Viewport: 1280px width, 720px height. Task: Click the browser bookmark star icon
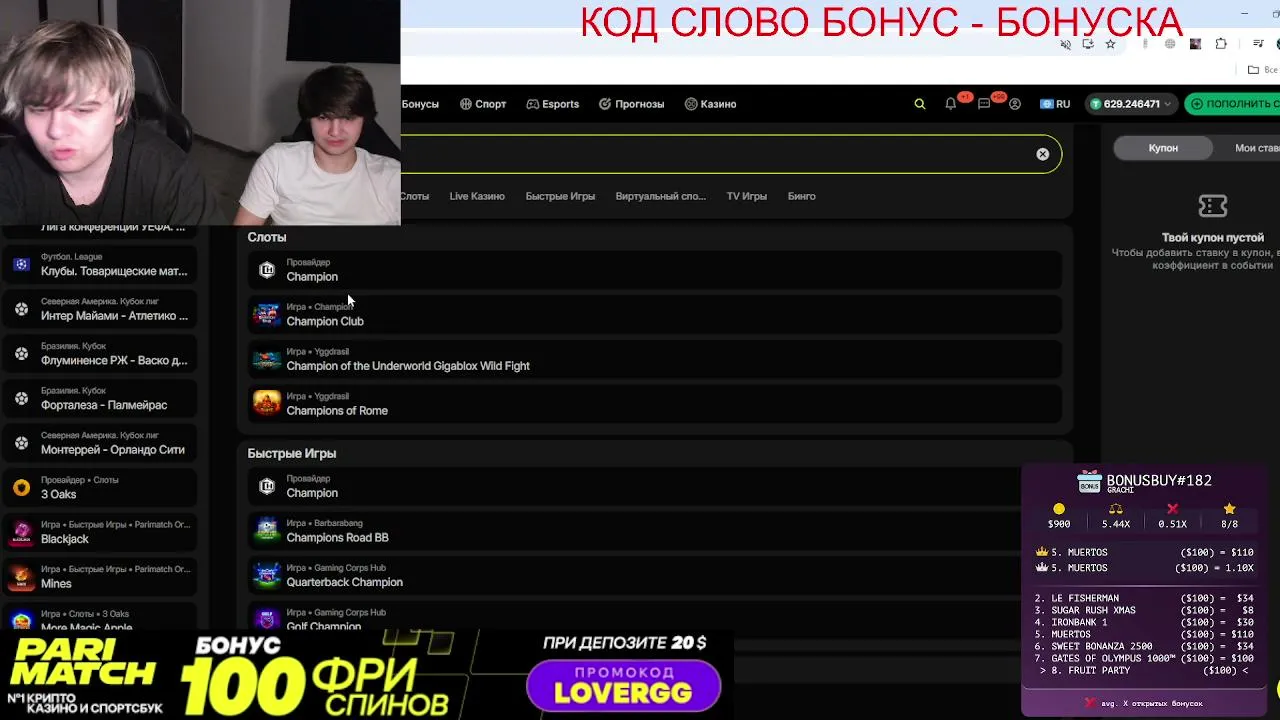(1110, 44)
